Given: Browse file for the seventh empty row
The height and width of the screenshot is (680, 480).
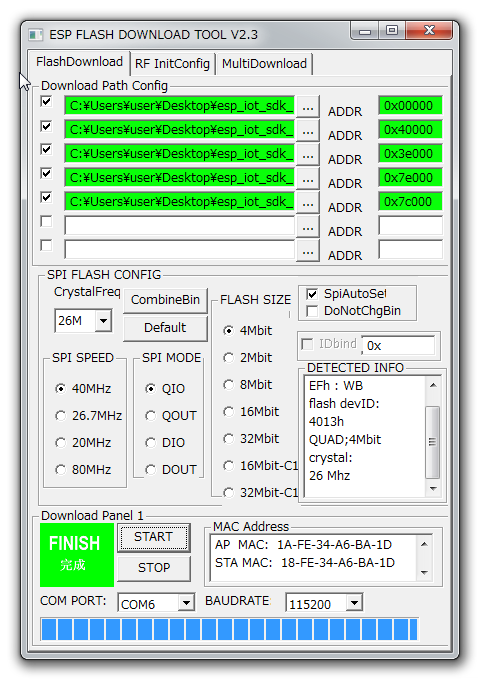Looking at the screenshot, I should (308, 251).
